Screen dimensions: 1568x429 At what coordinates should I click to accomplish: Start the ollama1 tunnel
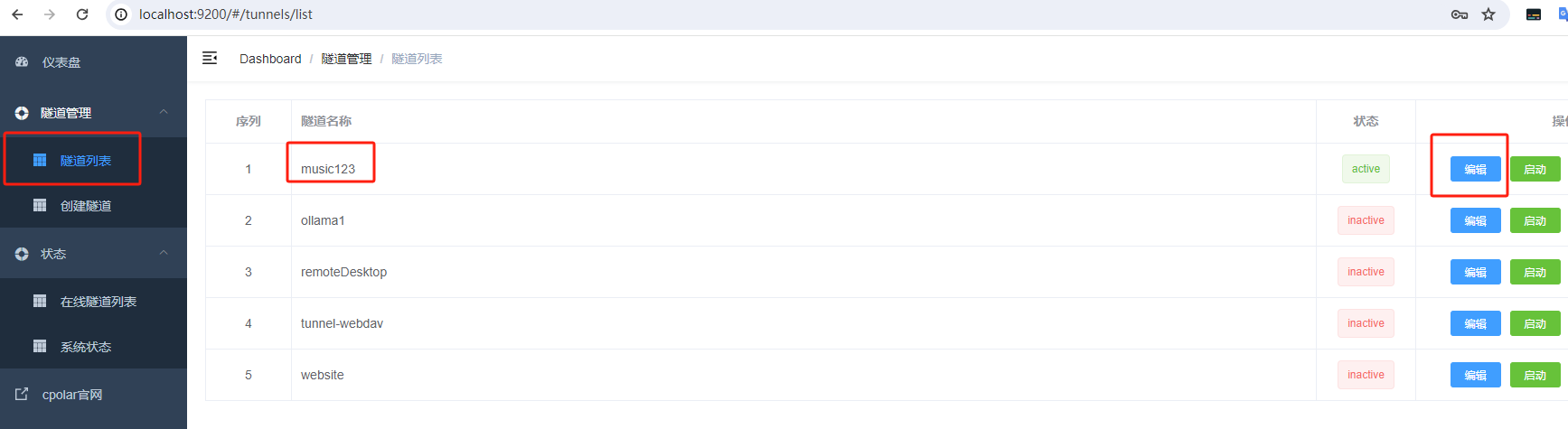[x=1535, y=220]
